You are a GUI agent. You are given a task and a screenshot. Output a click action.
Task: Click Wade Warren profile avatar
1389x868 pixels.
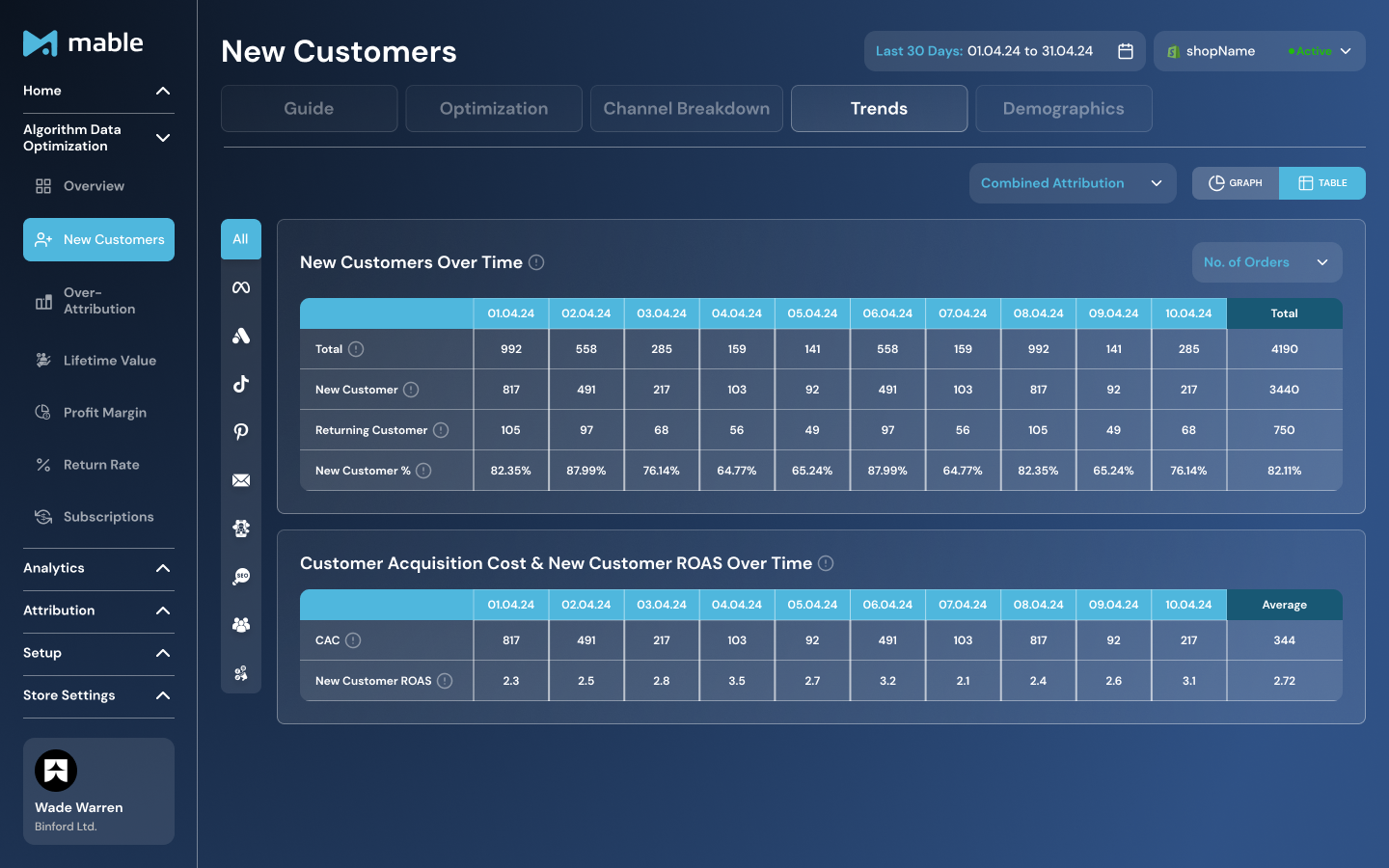[x=56, y=771]
